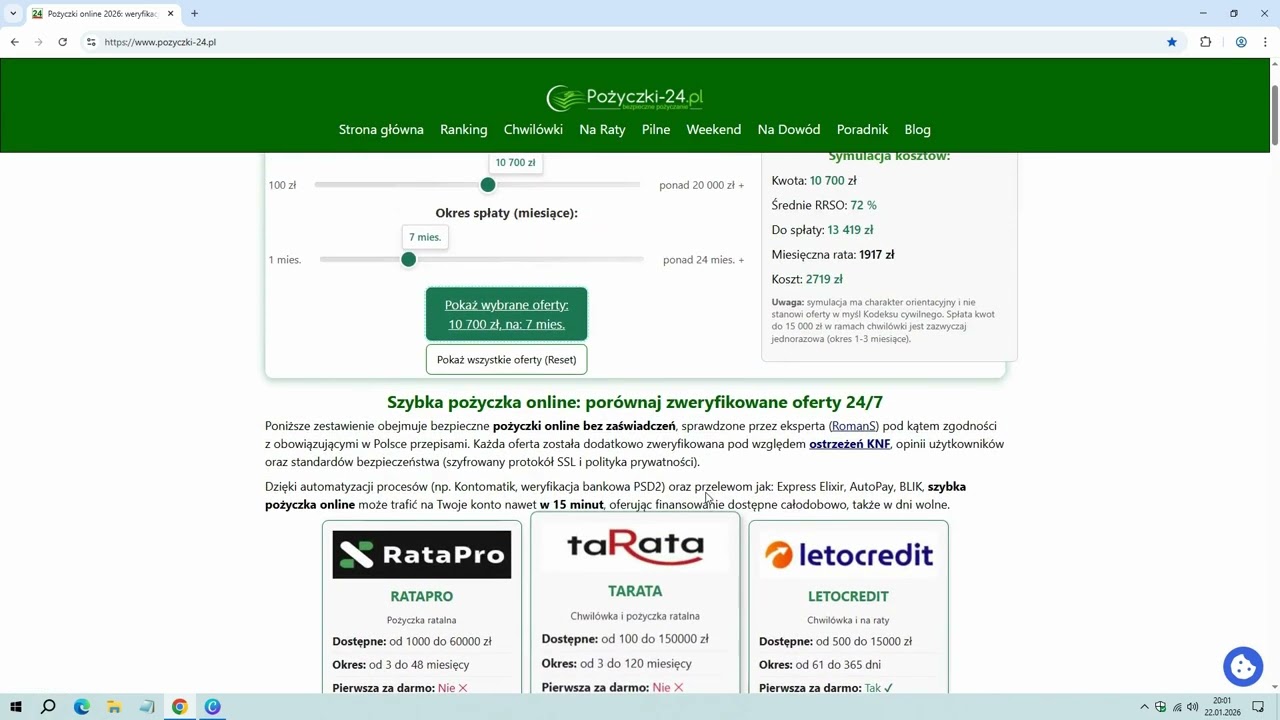
Task: Open the Chrome profile avatar
Action: point(1241,42)
